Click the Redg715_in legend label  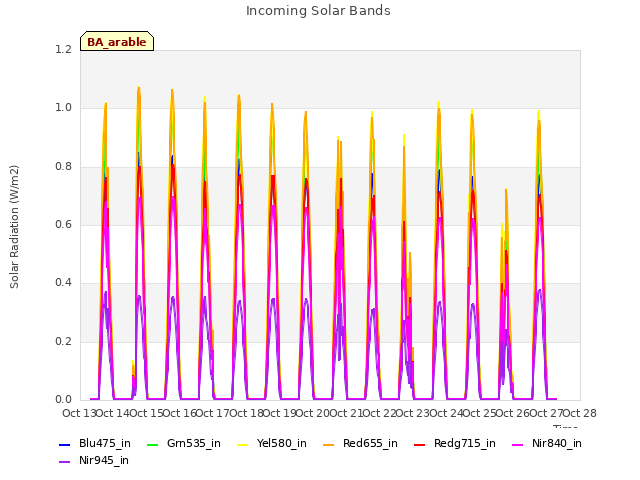click(465, 443)
